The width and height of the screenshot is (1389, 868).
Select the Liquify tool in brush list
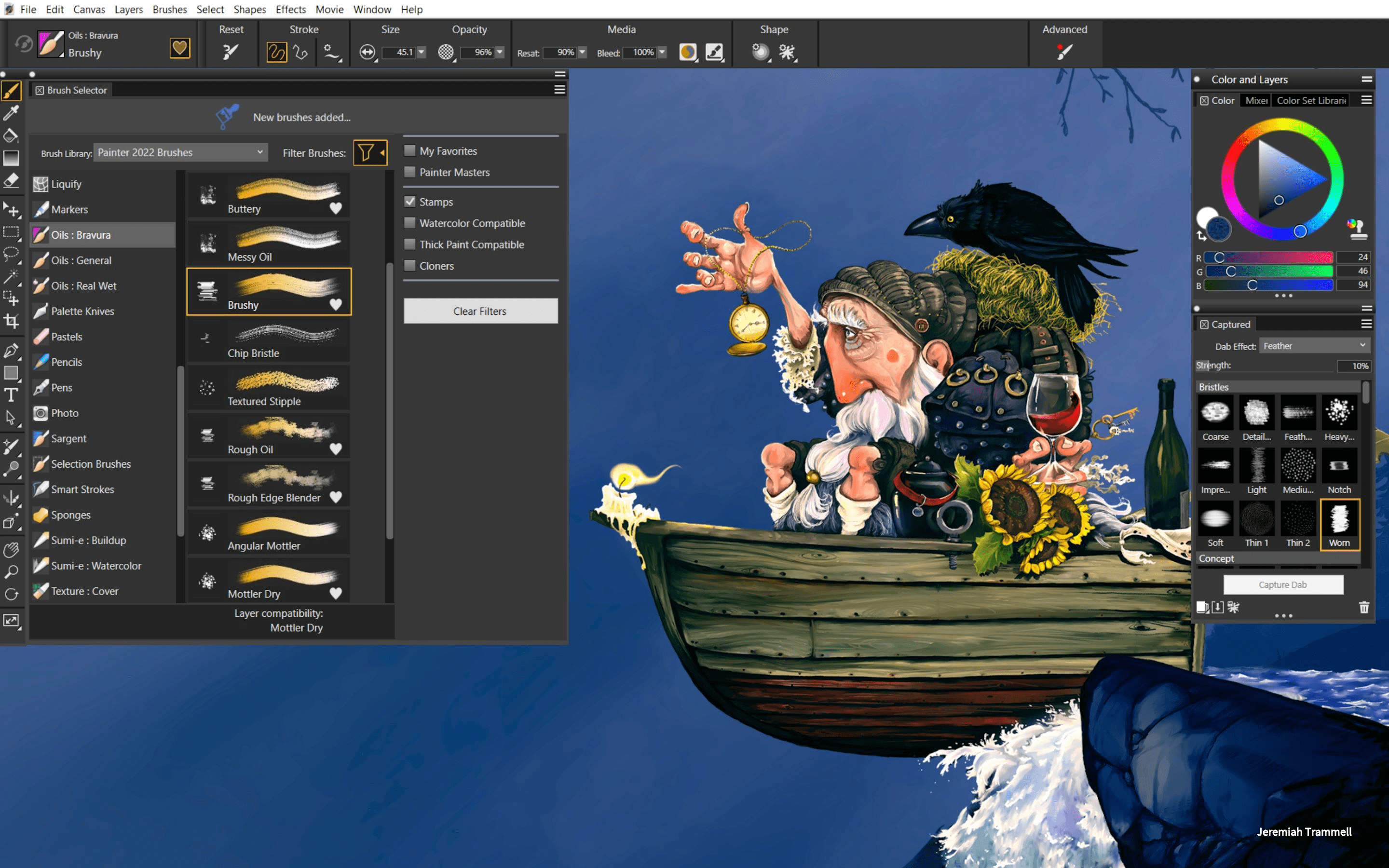pos(66,183)
